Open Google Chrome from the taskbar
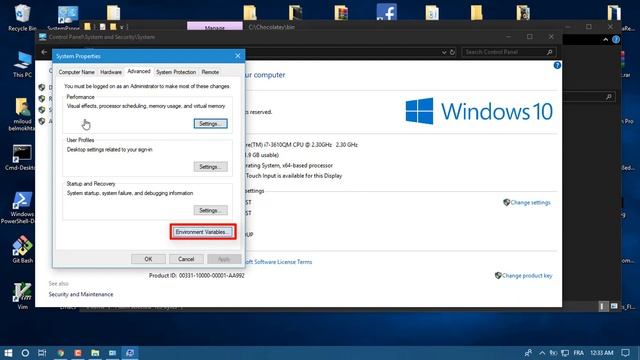This screenshot has height=360, width=640. click(61, 353)
